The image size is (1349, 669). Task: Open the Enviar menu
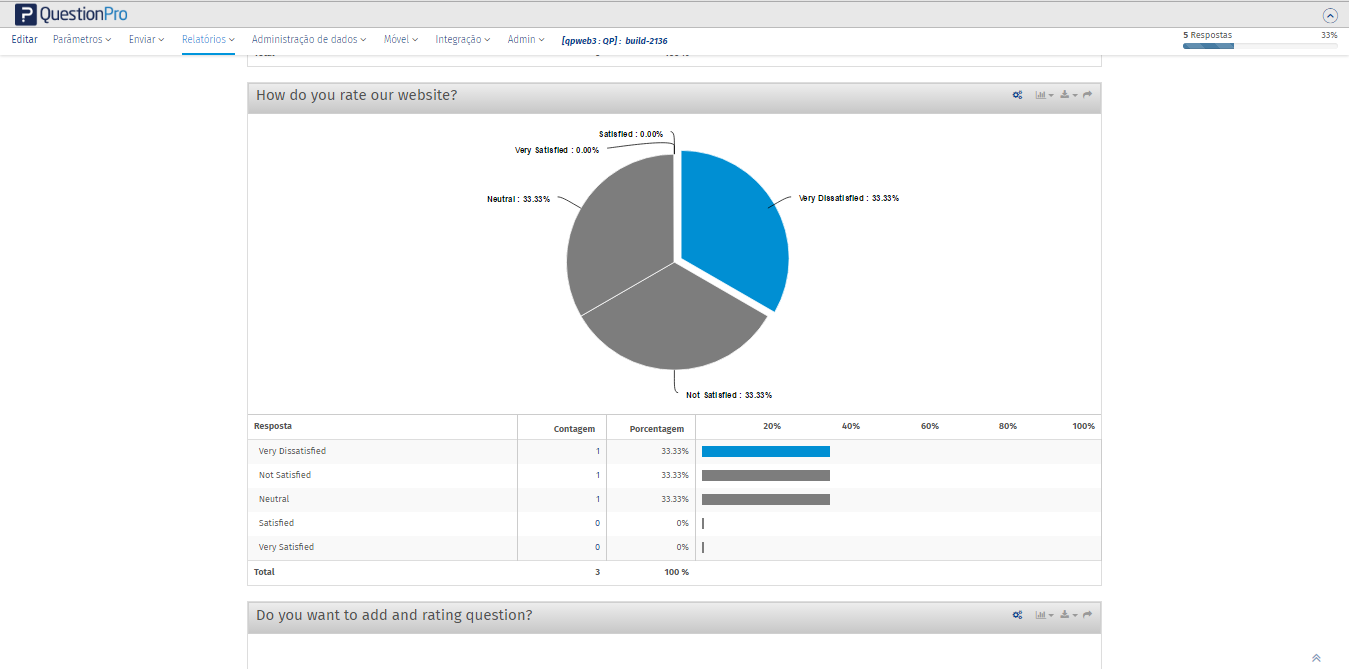tap(146, 40)
